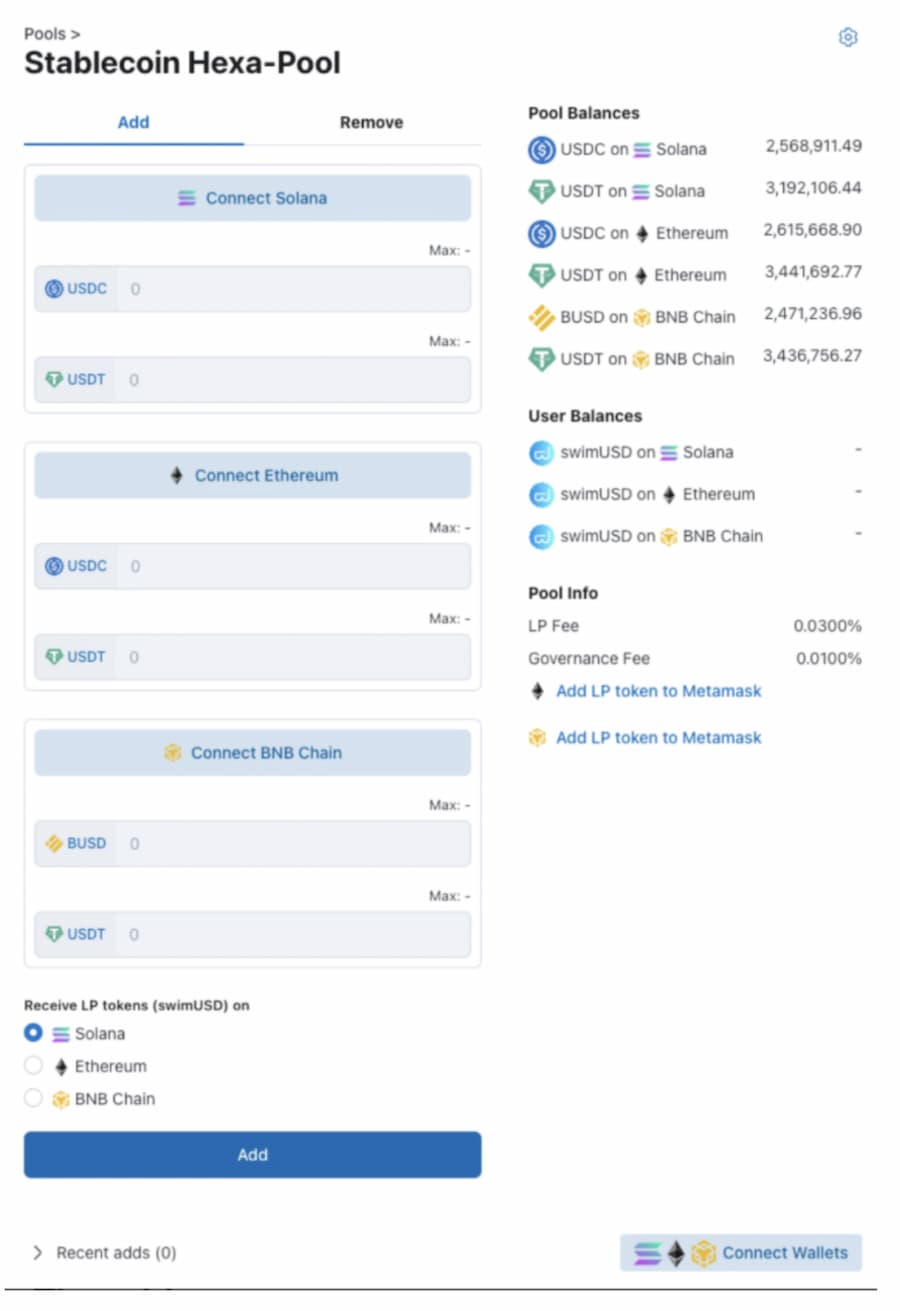This screenshot has height=1311, width=900.
Task: Click Solana logo next to Solana radio option
Action: pos(61,1034)
